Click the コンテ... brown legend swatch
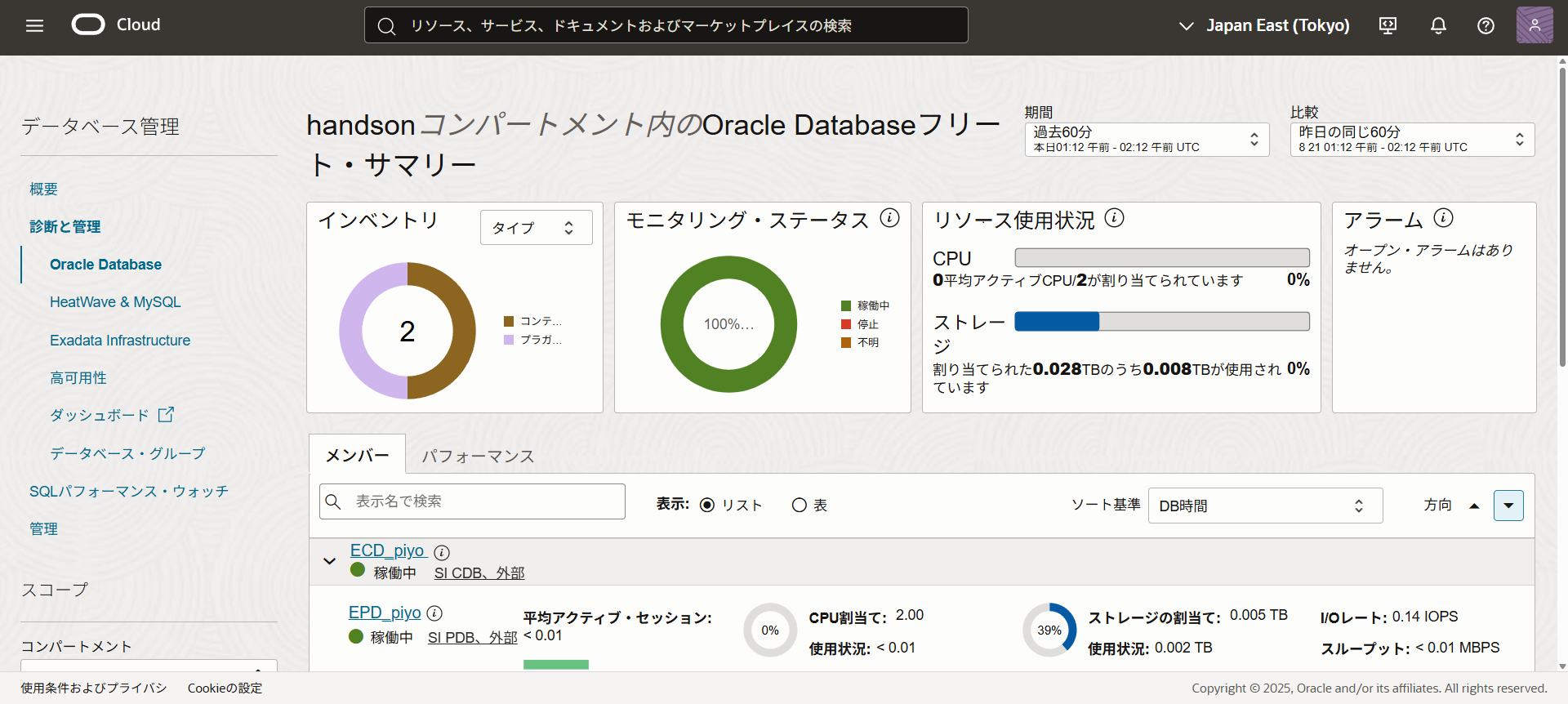 click(x=509, y=321)
